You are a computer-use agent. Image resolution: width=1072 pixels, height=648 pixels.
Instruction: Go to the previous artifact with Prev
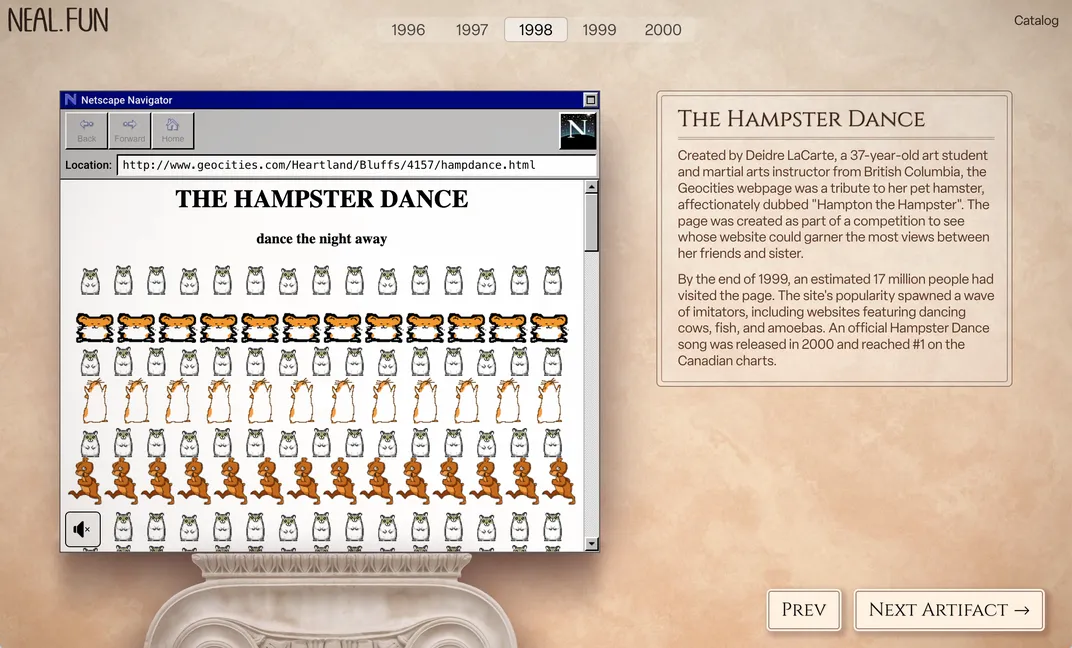coord(804,610)
